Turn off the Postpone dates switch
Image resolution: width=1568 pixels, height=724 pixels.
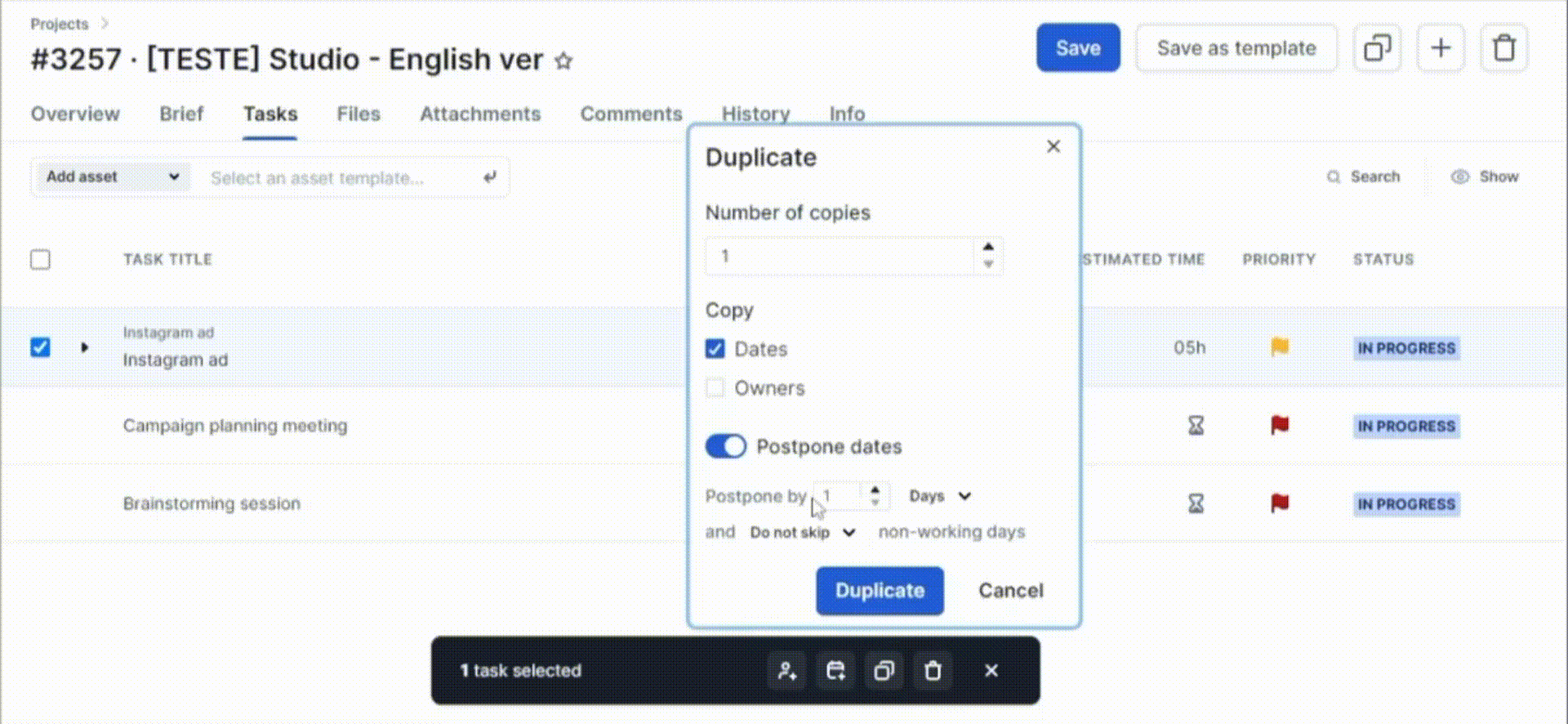[725, 446]
